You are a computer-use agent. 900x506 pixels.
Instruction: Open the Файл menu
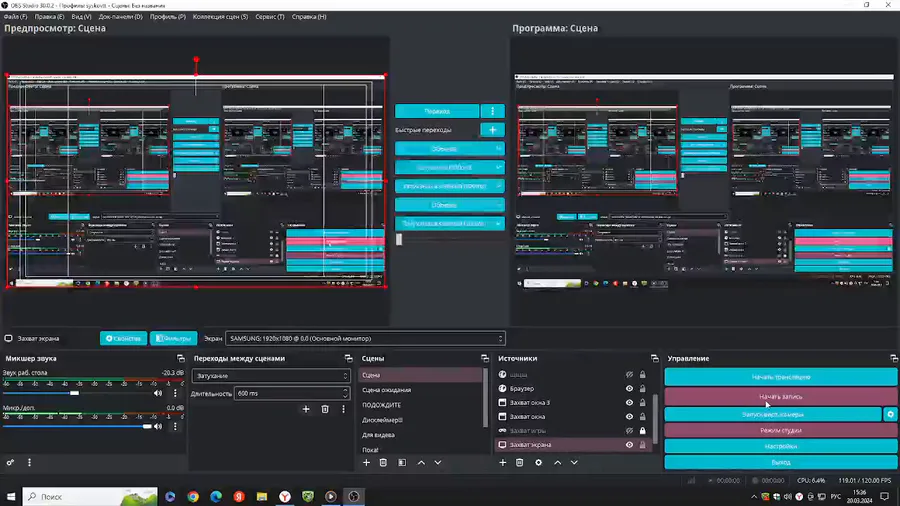pyautogui.click(x=15, y=17)
